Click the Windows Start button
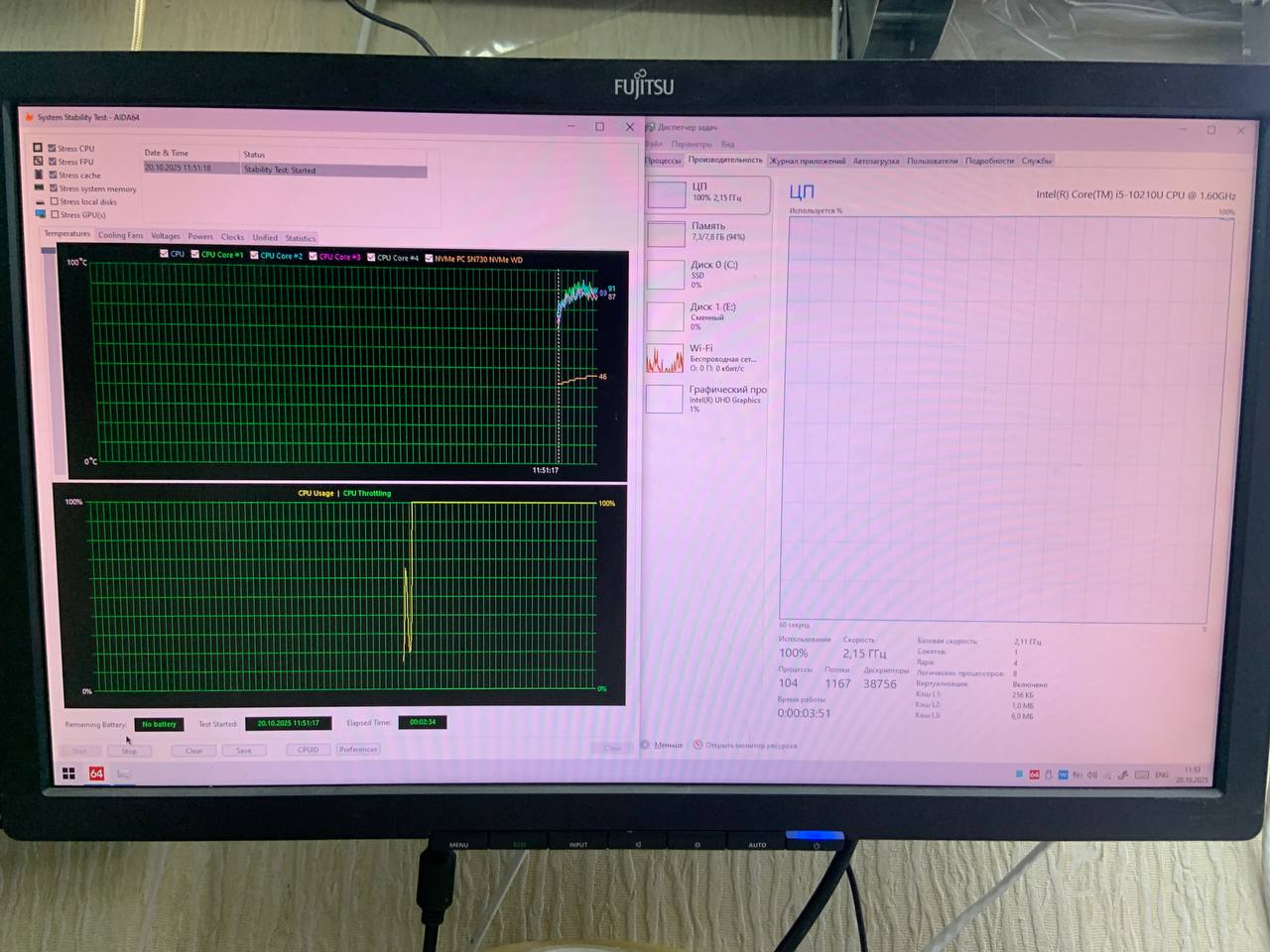 pyautogui.click(x=68, y=773)
